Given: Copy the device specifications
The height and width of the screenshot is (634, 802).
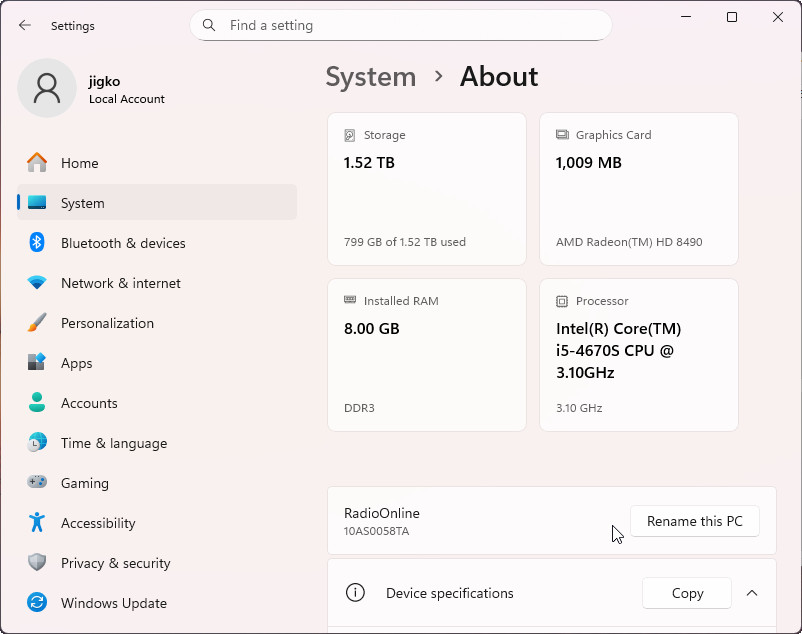Looking at the screenshot, I should coord(687,593).
